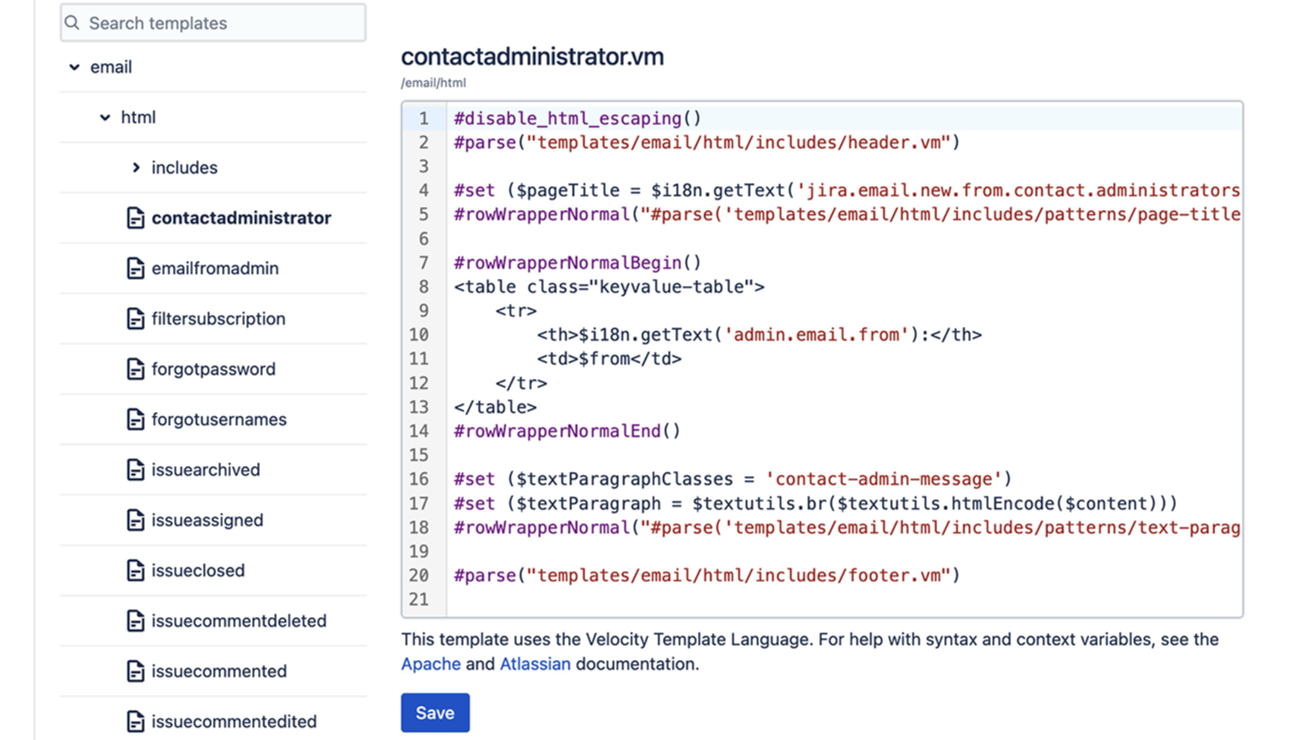Click the emailfromadmin file icon
Viewport: 1301px width, 740px height.
(136, 268)
